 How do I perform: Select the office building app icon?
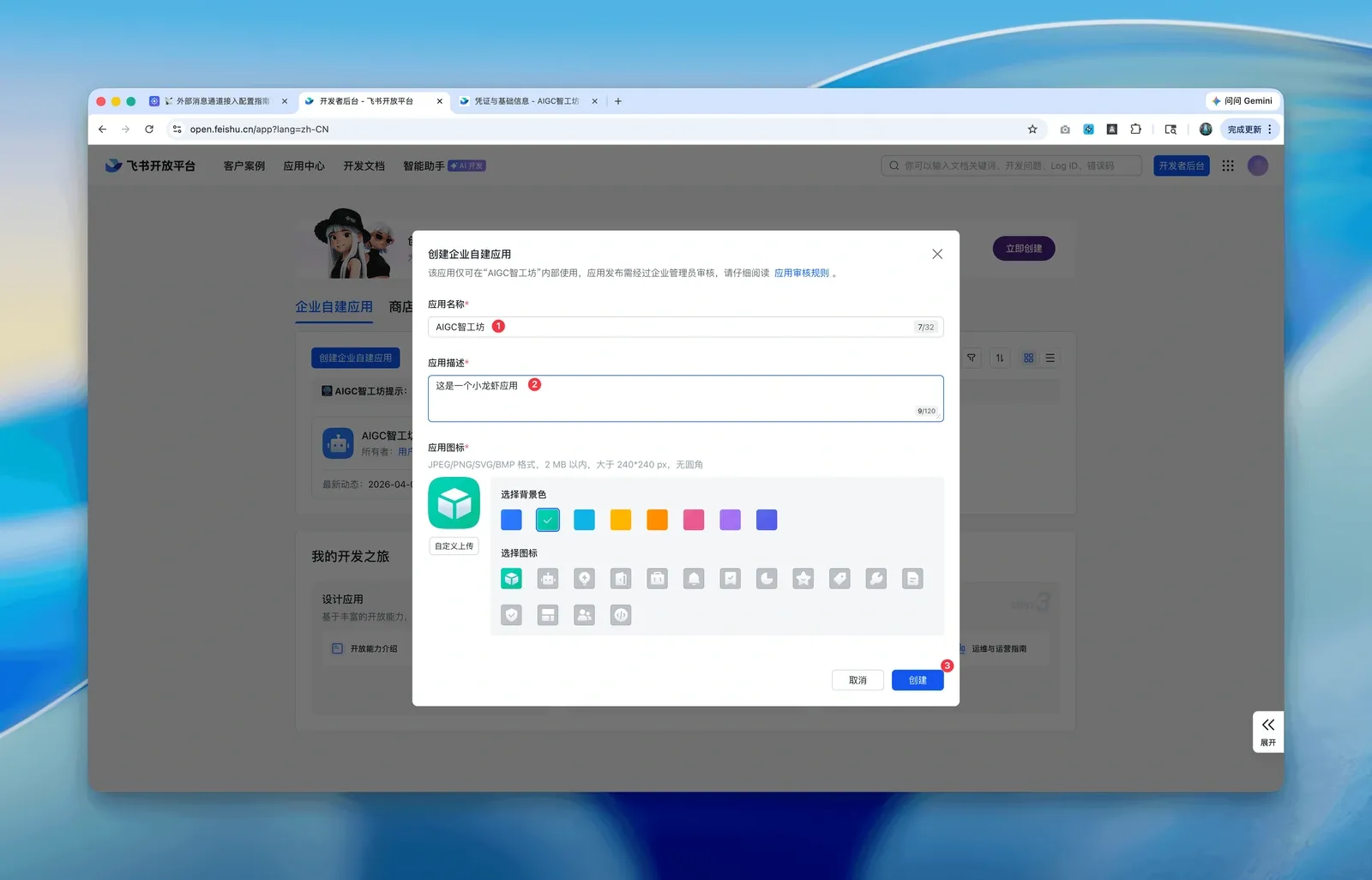[621, 579]
